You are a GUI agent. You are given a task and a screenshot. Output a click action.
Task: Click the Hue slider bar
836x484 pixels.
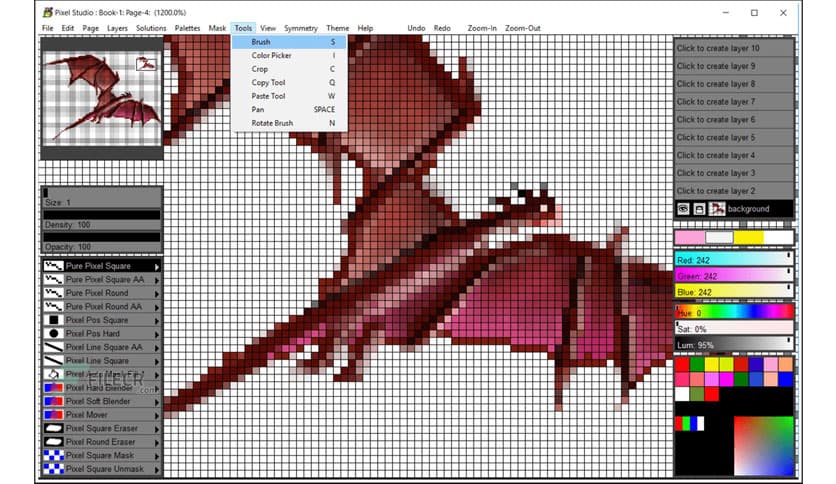tap(734, 312)
